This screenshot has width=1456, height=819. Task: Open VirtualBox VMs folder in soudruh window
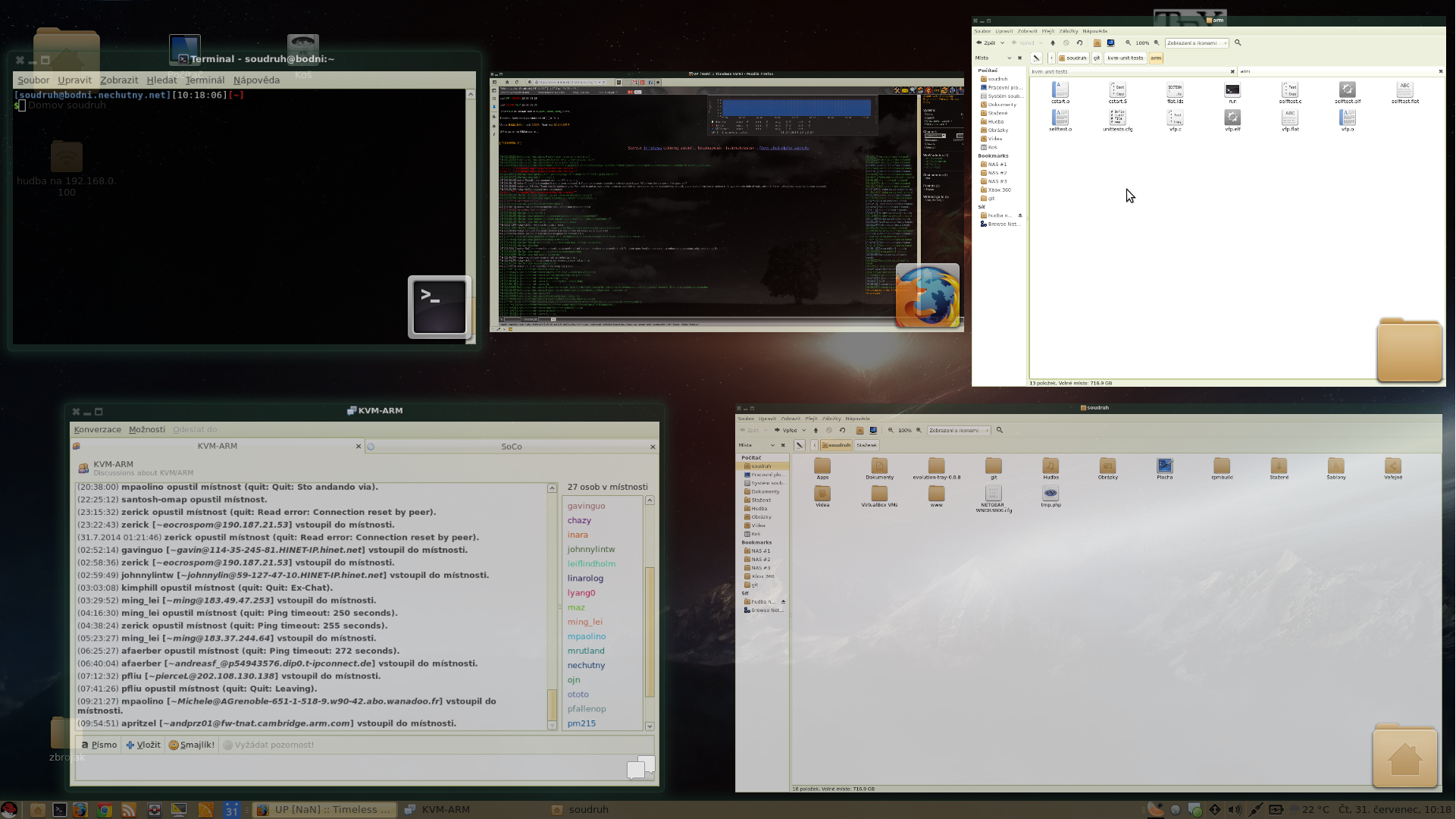(879, 497)
